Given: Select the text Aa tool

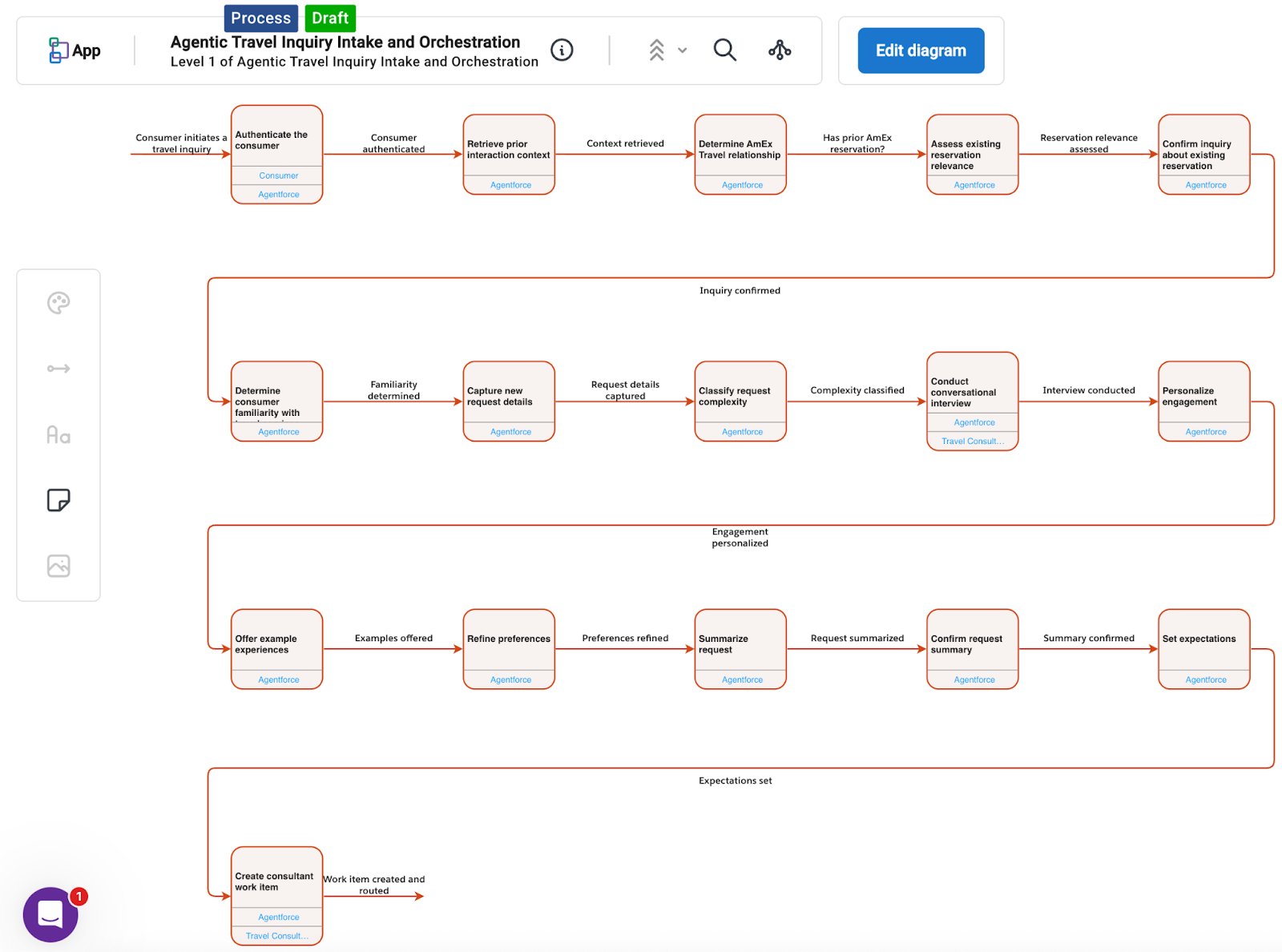Looking at the screenshot, I should pyautogui.click(x=58, y=435).
